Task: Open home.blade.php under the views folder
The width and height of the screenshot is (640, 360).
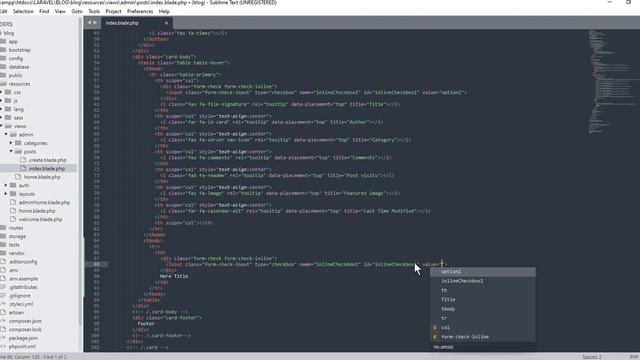Action: click(x=37, y=211)
